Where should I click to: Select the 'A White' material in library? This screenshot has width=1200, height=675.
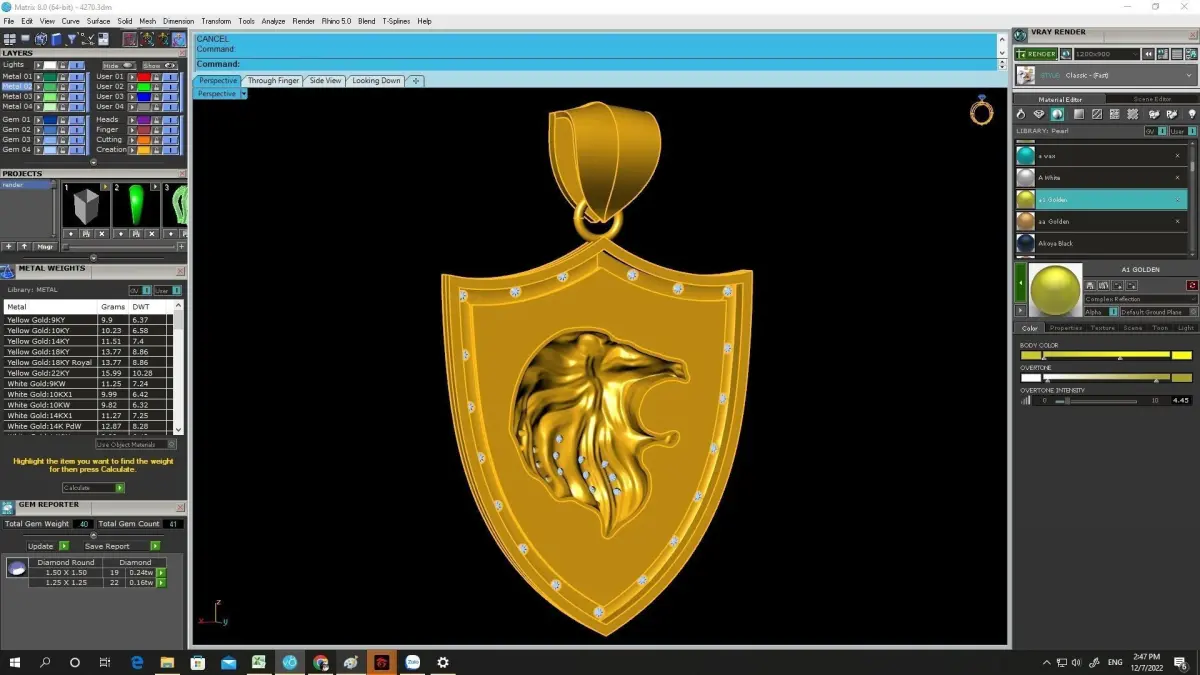1100,178
